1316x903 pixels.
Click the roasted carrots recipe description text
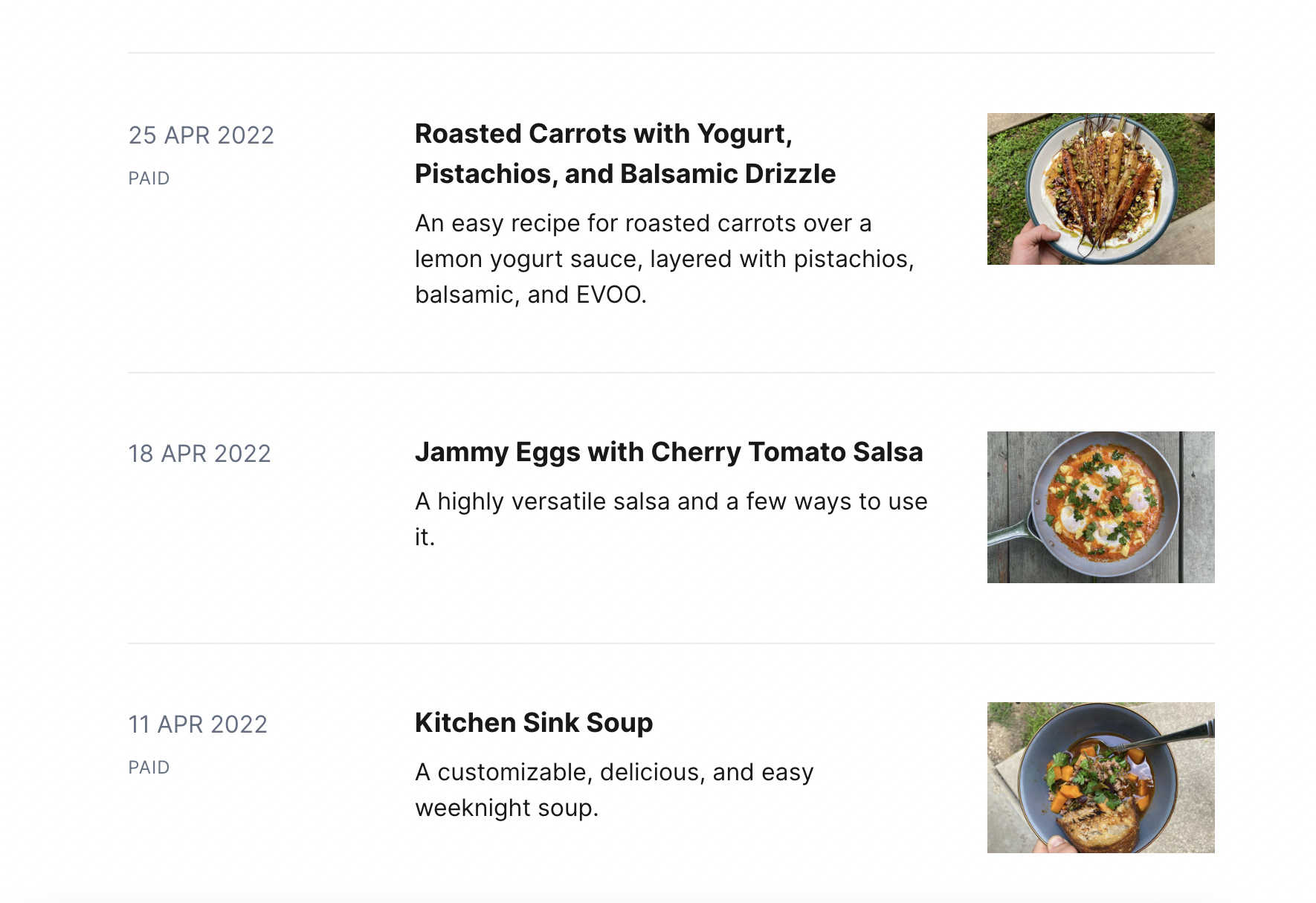tap(664, 259)
